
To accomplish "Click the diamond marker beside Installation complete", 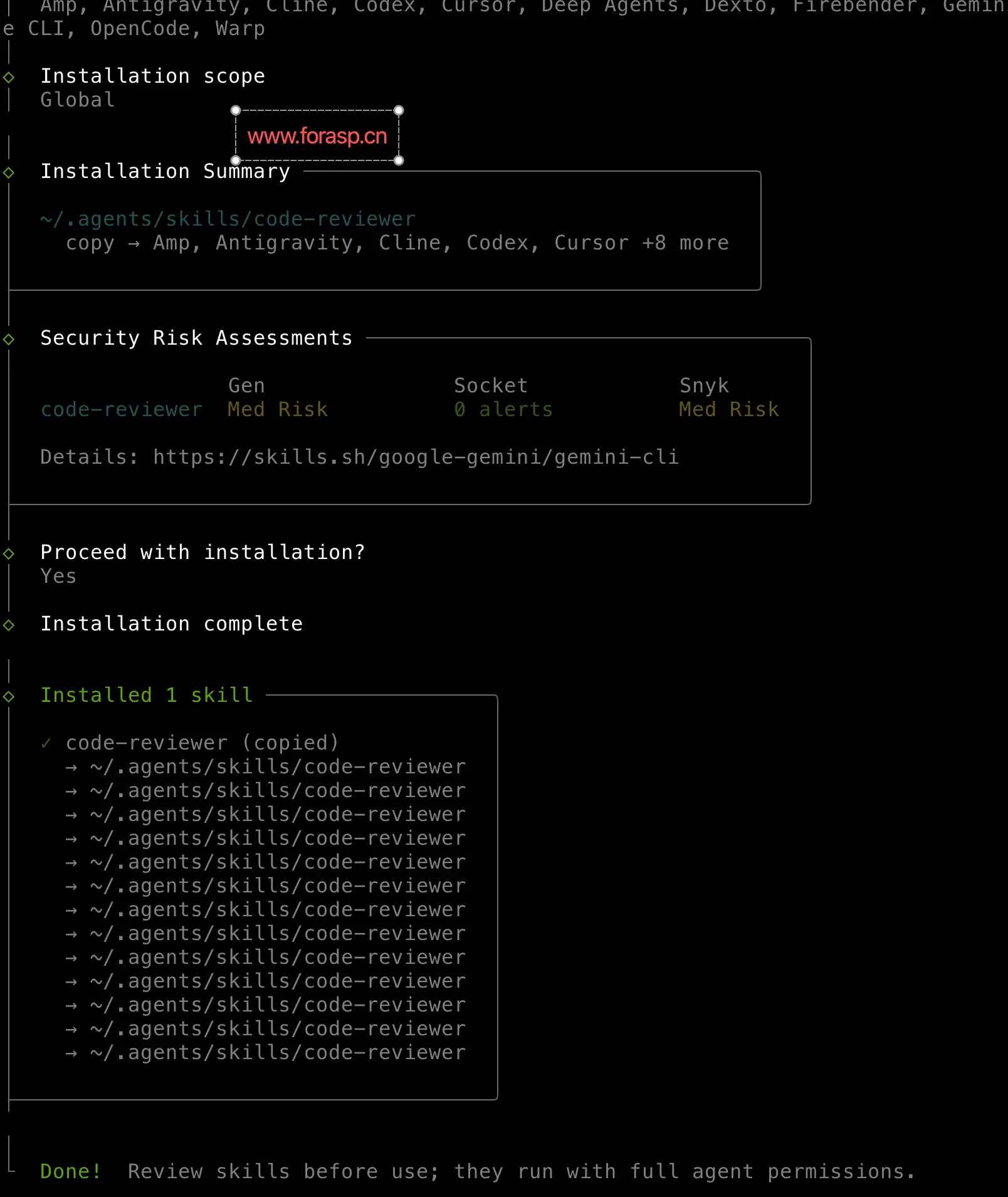I will pyautogui.click(x=9, y=625).
